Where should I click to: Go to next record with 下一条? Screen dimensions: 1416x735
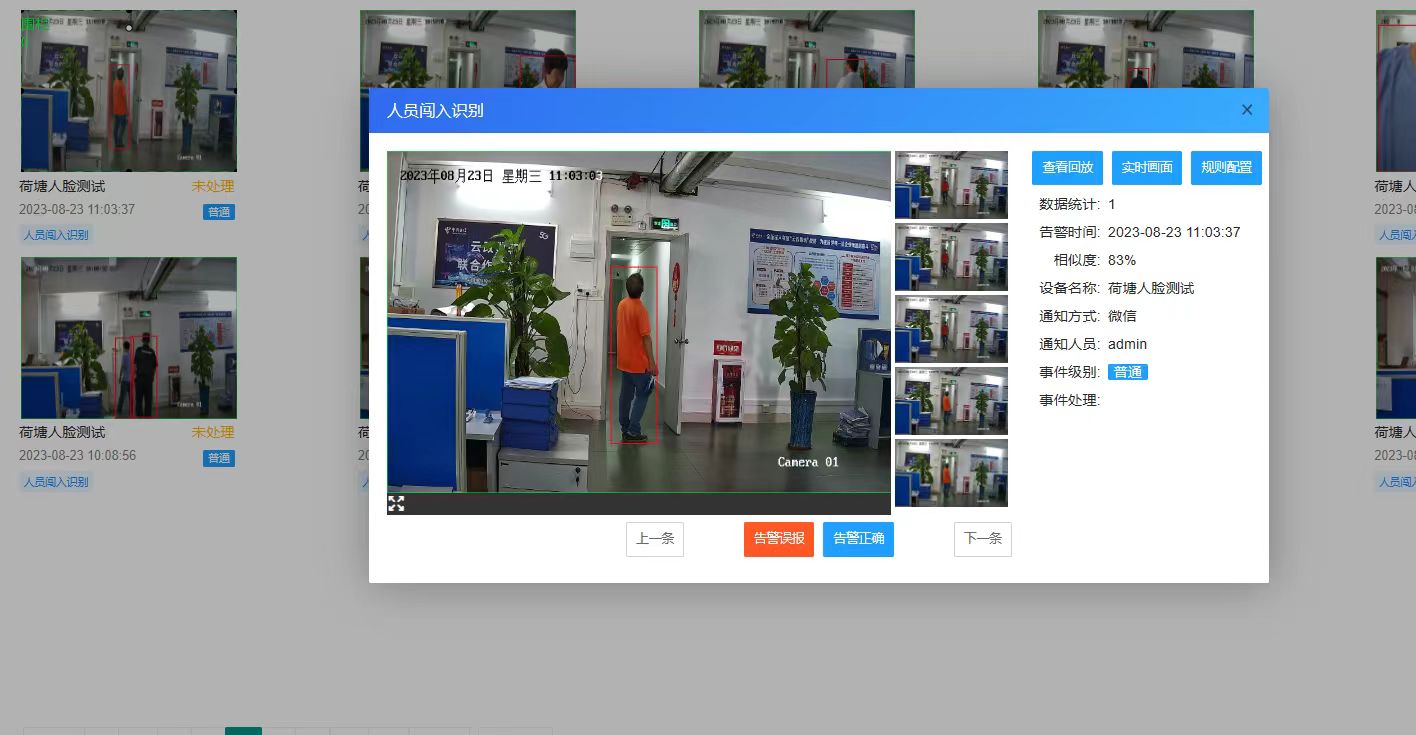pos(983,539)
